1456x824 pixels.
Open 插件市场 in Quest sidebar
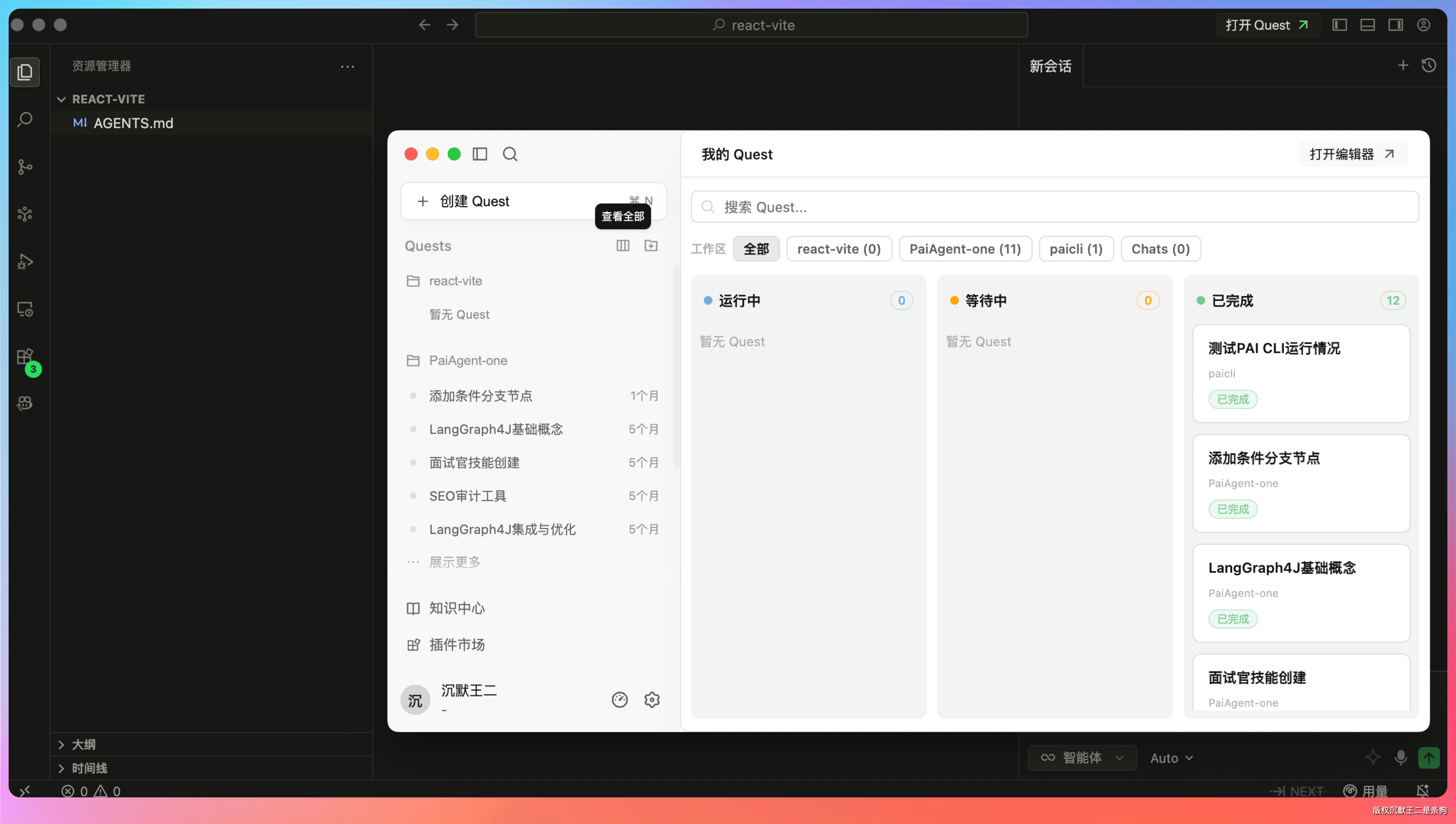[446, 644]
